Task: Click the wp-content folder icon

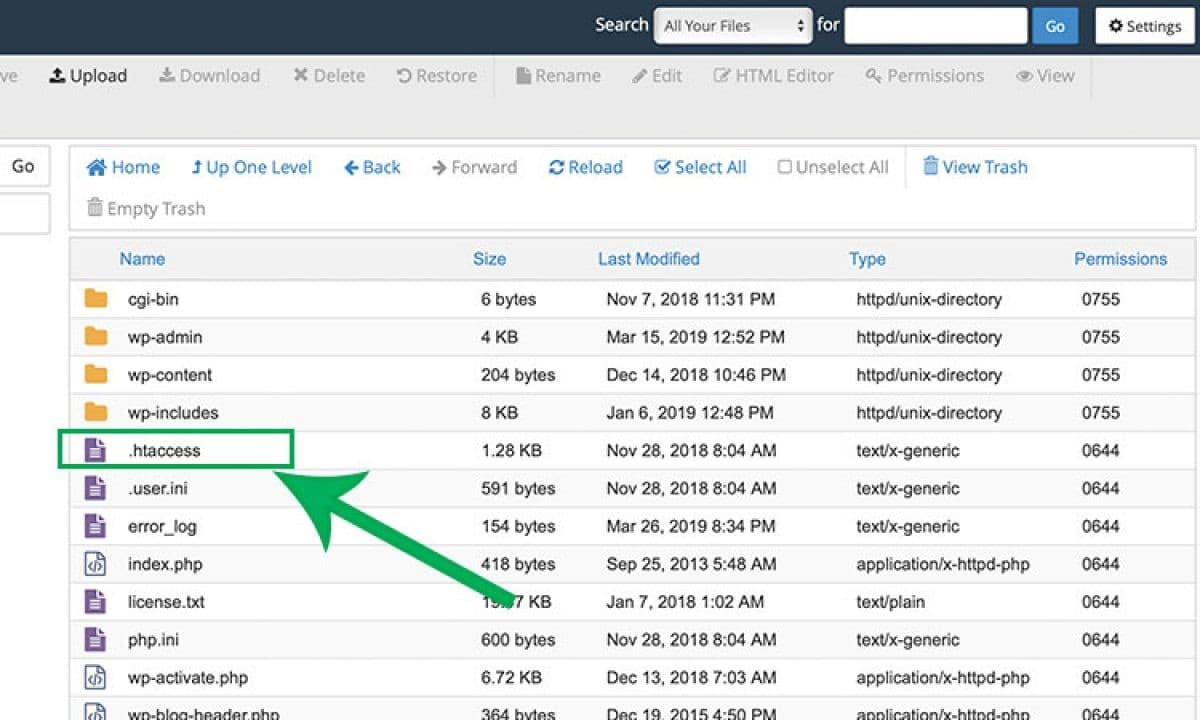Action: 96,375
